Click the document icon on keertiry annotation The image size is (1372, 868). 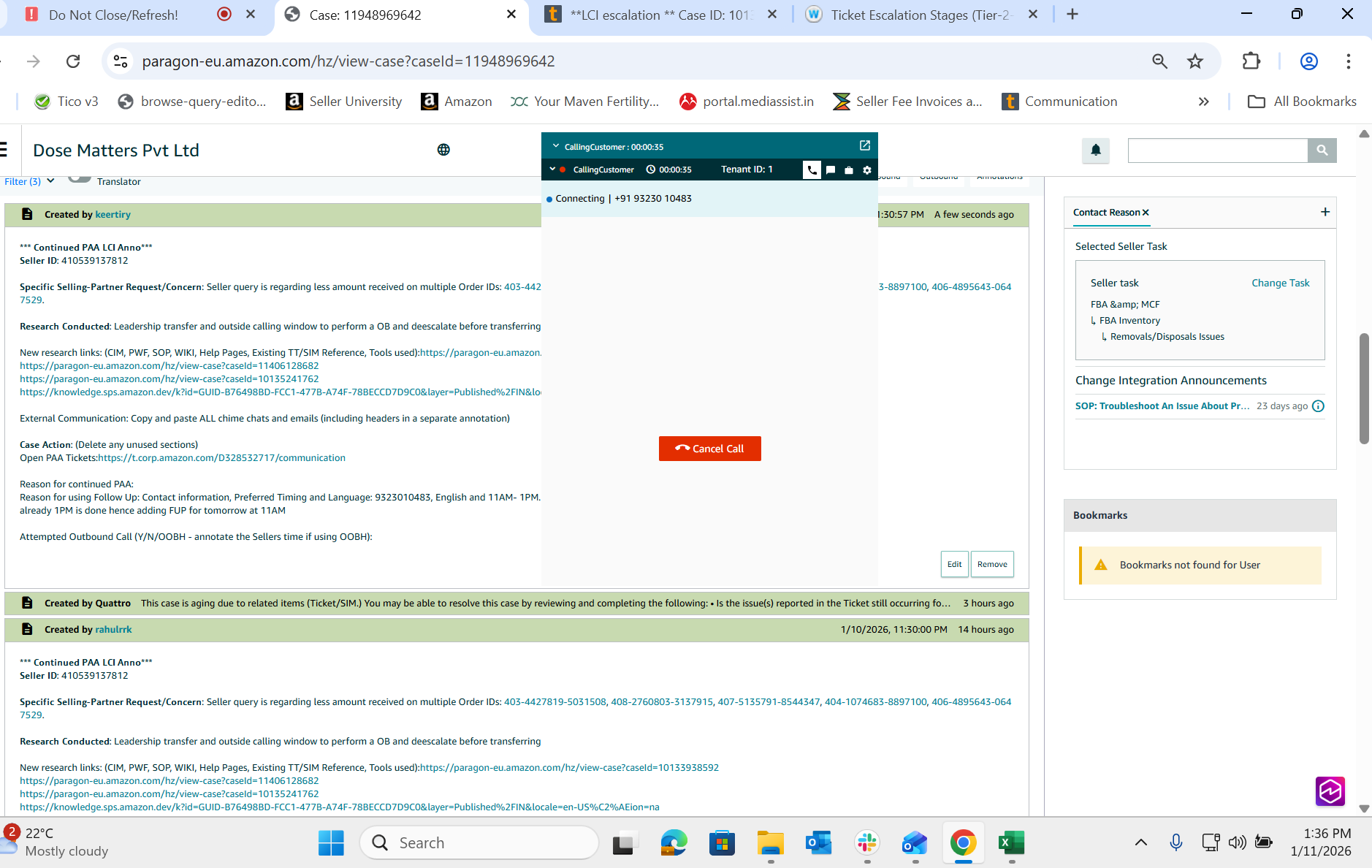27,214
